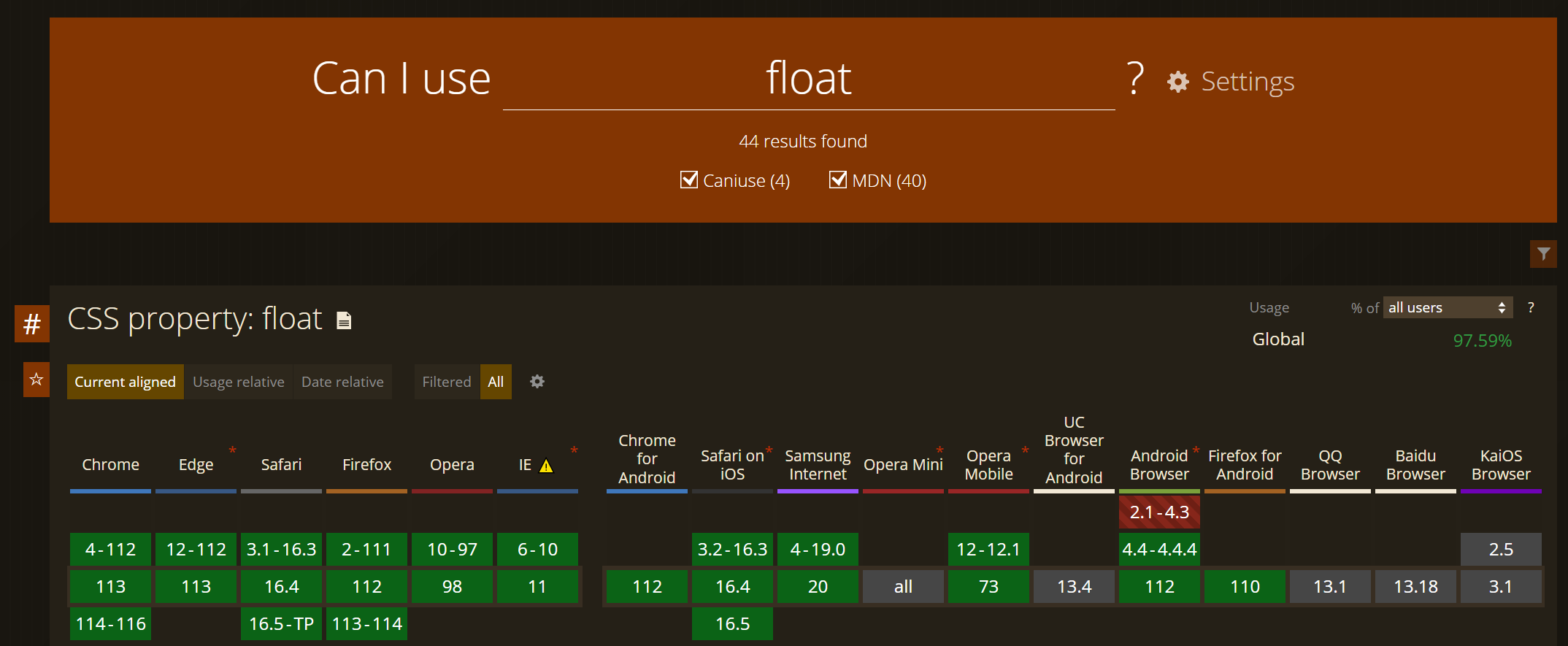
Task: Open the 'all users' usage dropdown
Action: click(x=1448, y=307)
